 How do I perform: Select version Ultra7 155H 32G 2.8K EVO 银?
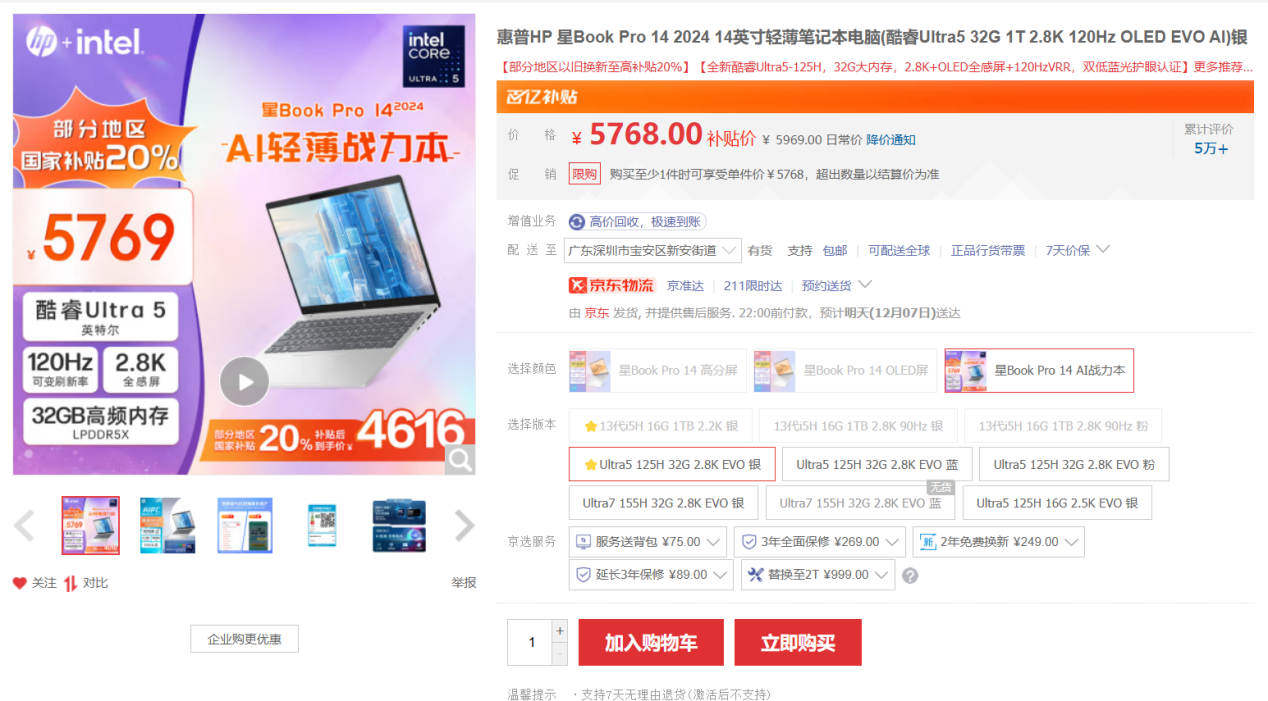[663, 503]
